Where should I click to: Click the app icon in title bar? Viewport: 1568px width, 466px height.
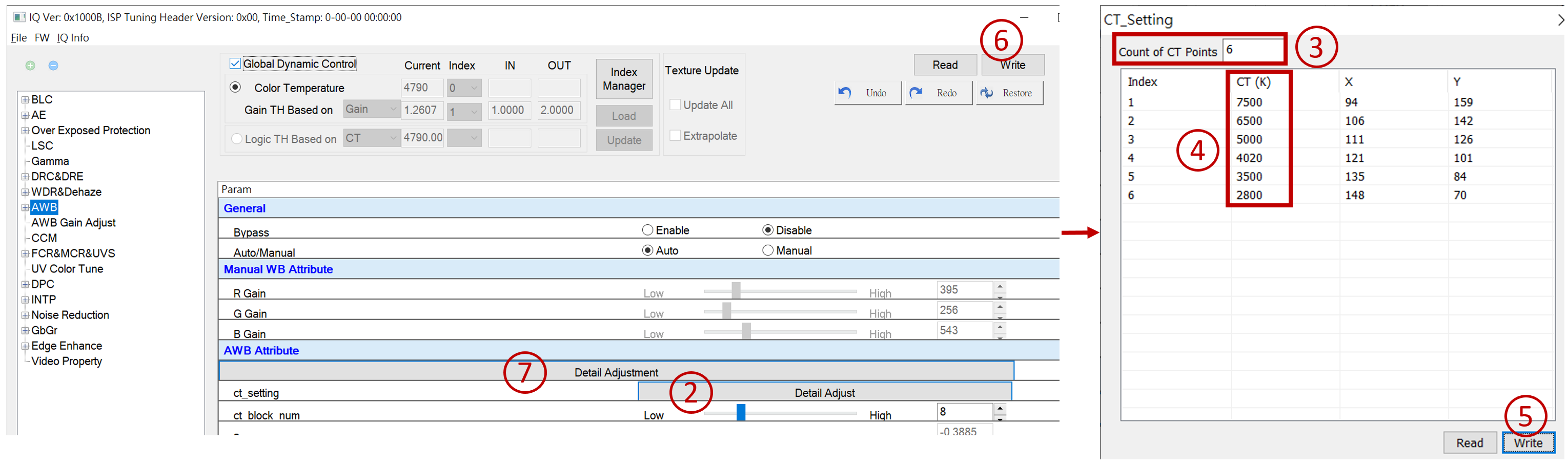coord(19,17)
